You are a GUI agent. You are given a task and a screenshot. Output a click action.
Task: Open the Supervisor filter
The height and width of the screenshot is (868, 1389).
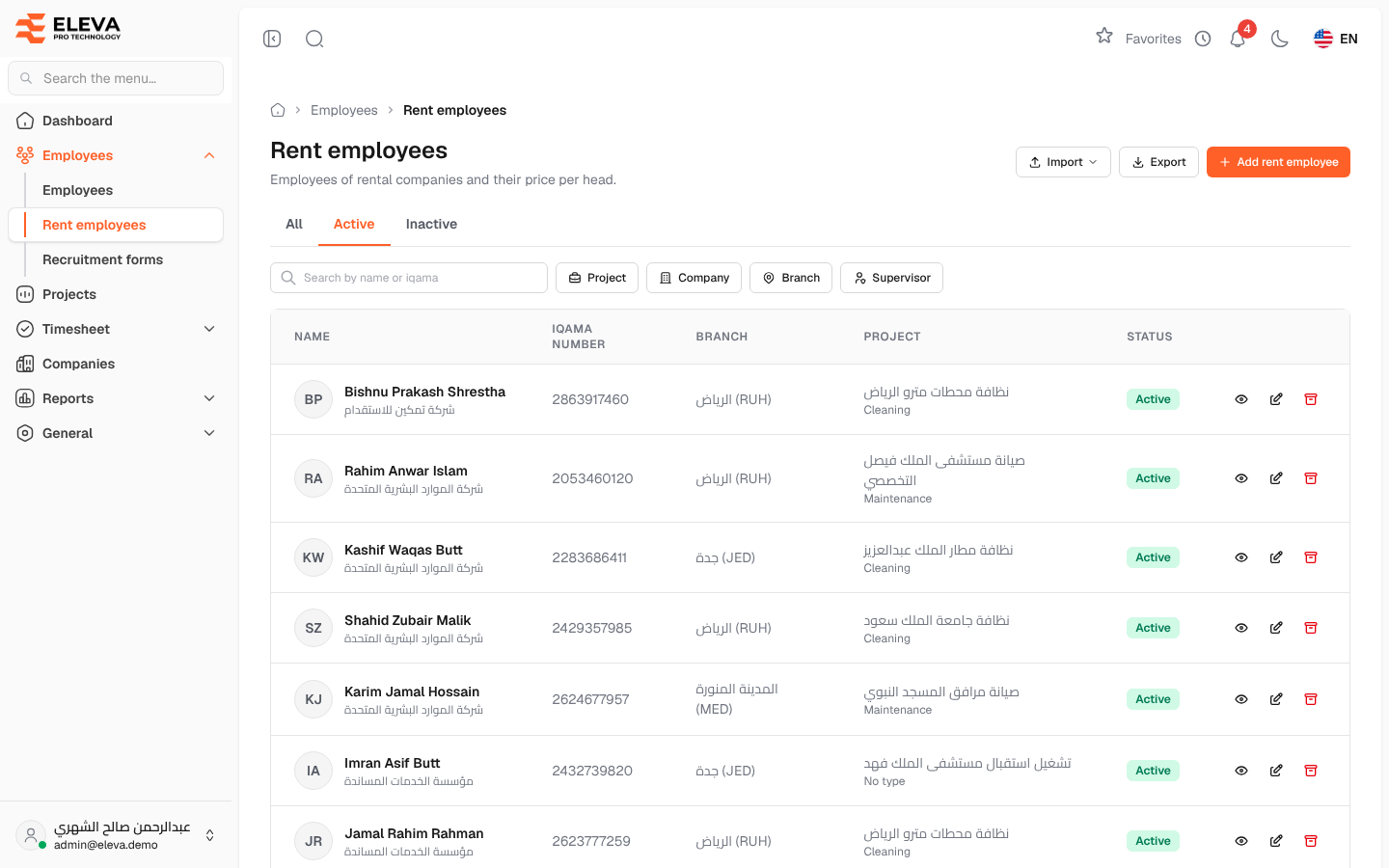(891, 278)
